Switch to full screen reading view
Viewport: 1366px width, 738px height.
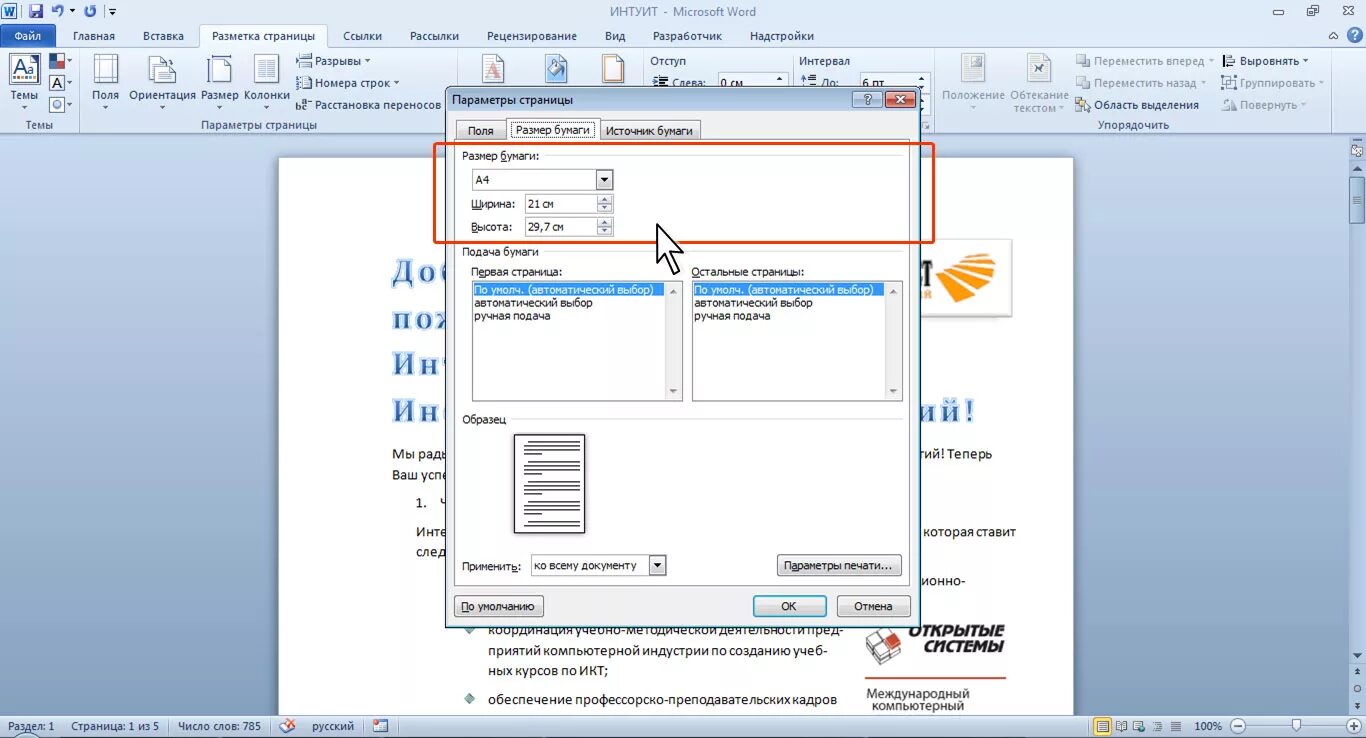(x=1120, y=726)
